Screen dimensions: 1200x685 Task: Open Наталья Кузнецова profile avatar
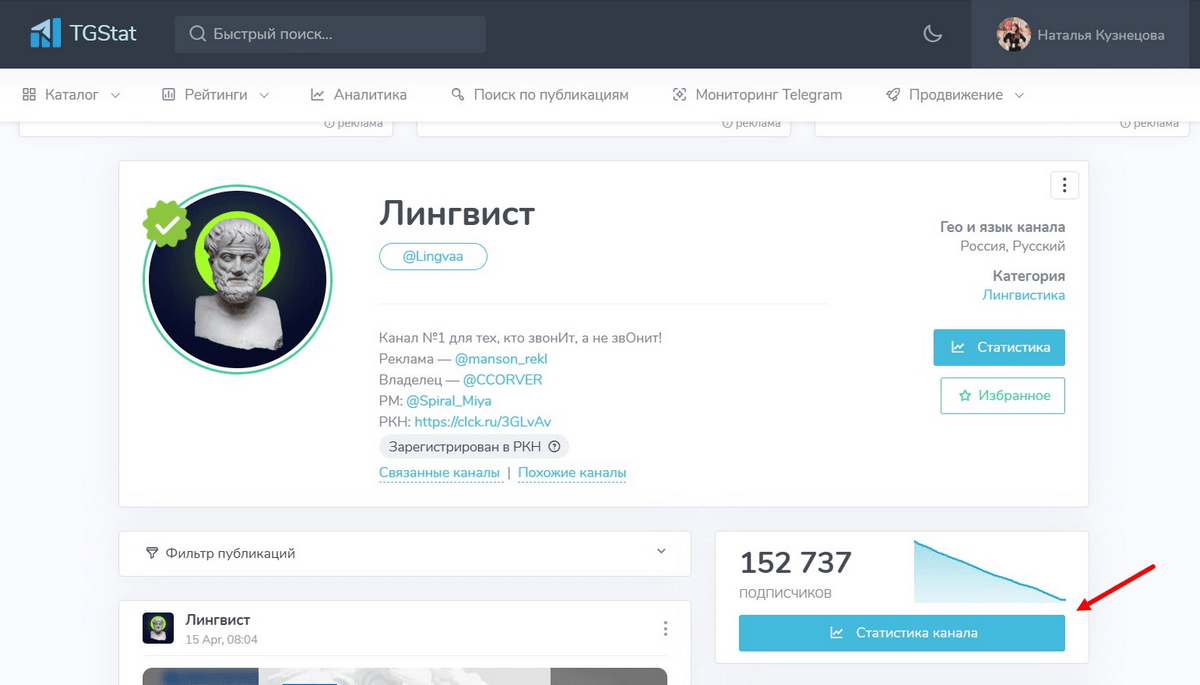click(1013, 34)
